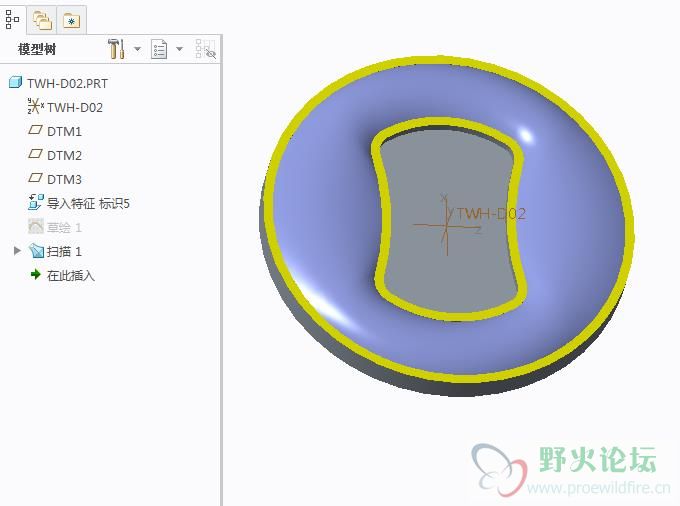Click 模型树 panel title
Viewport: 680px width, 506px height.
tap(37, 49)
